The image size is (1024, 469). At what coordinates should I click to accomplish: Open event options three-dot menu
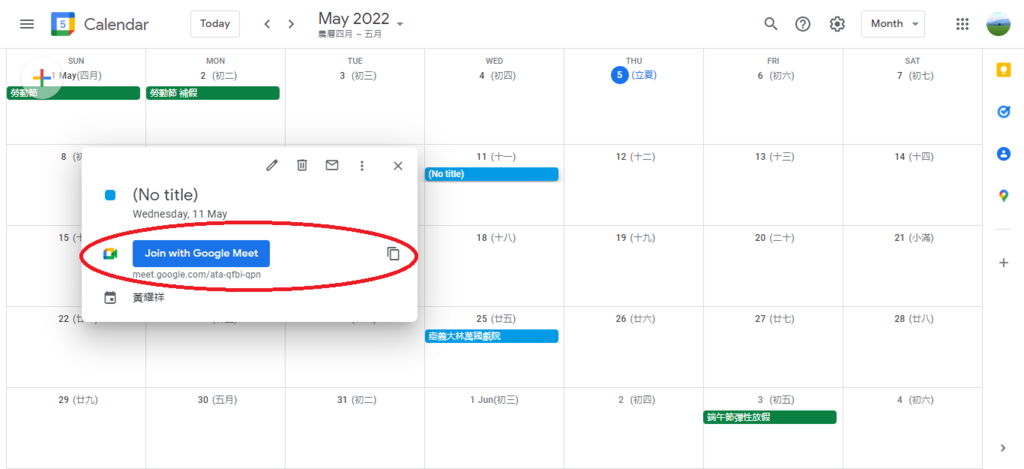pos(362,166)
